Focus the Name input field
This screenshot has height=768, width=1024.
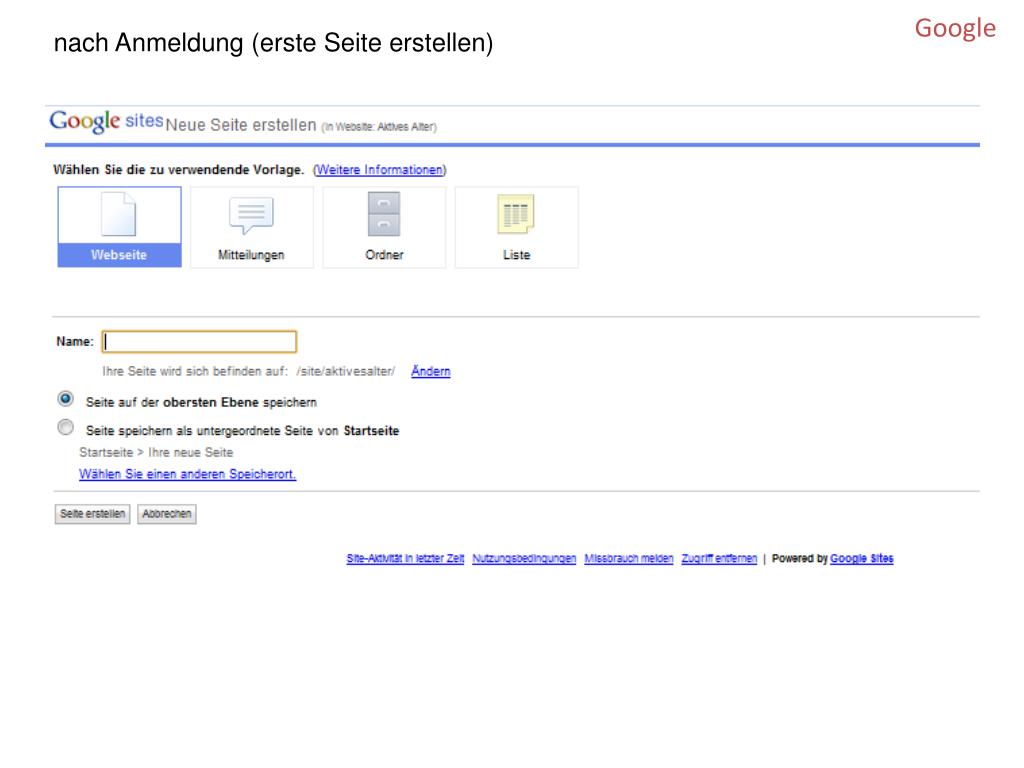click(x=199, y=342)
